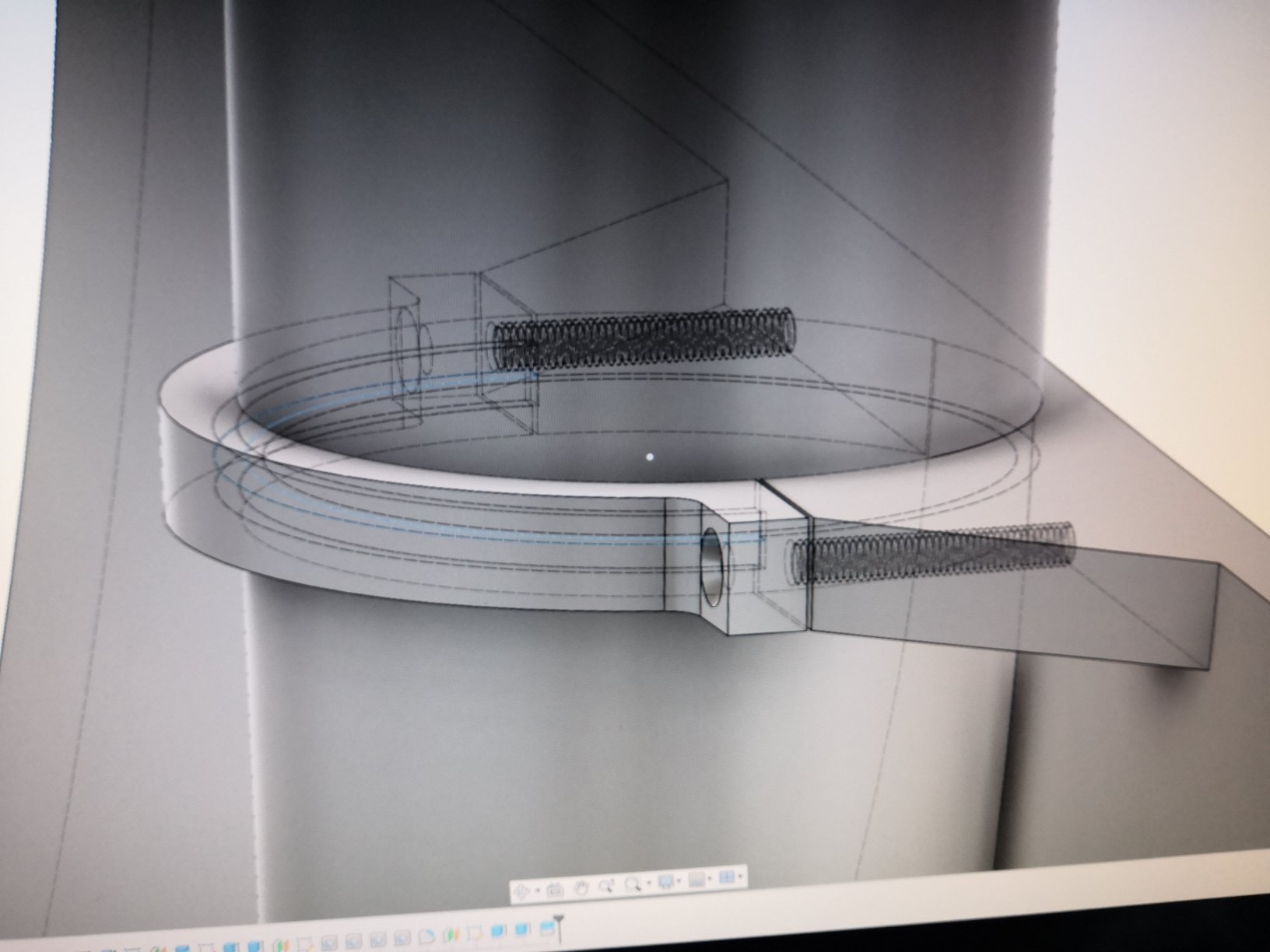
Task: Select the rightmost sketch feature in timeline
Action: (475, 933)
